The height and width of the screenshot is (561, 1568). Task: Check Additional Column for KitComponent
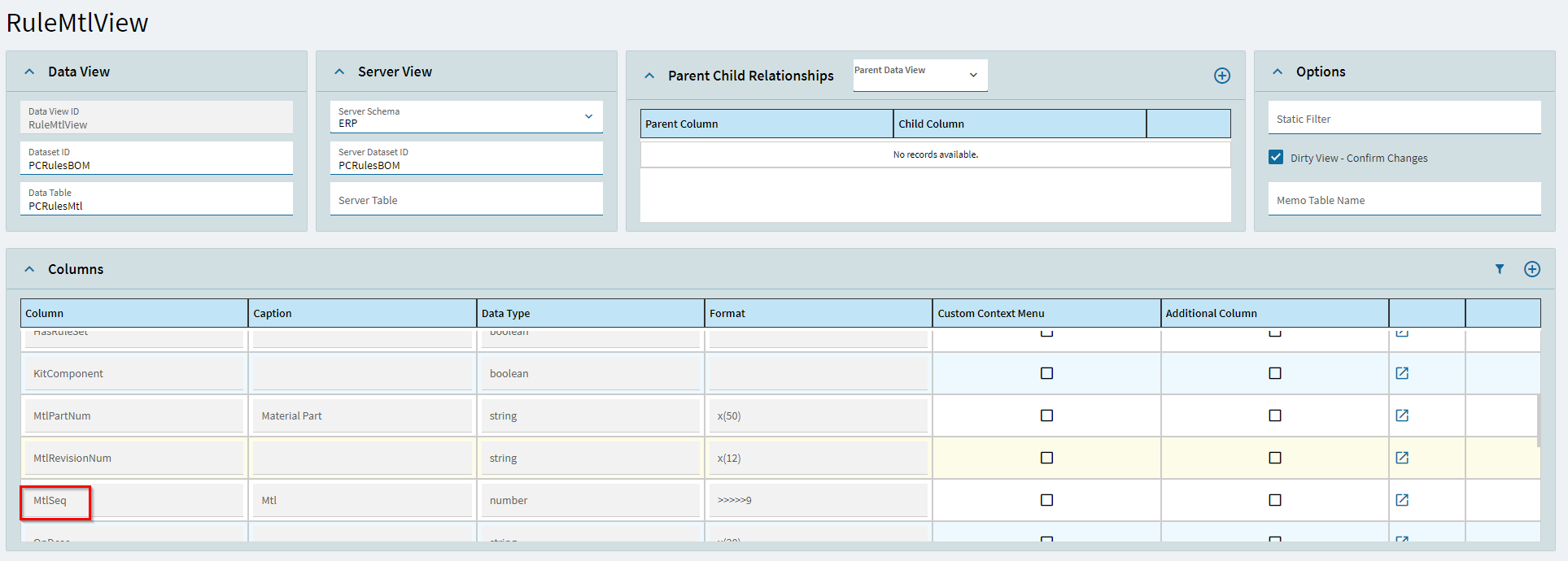(x=1275, y=373)
